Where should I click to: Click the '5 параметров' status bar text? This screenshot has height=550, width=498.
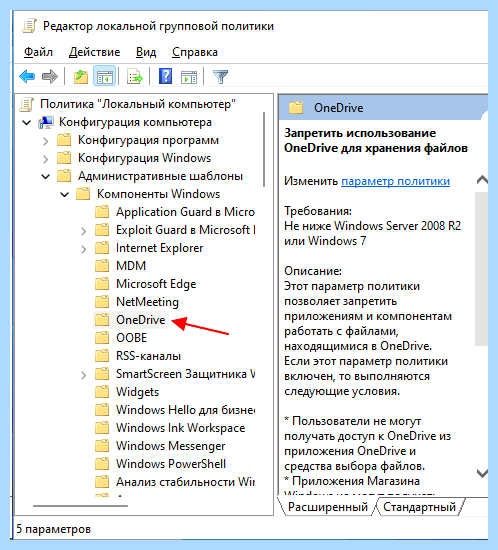pos(54,529)
